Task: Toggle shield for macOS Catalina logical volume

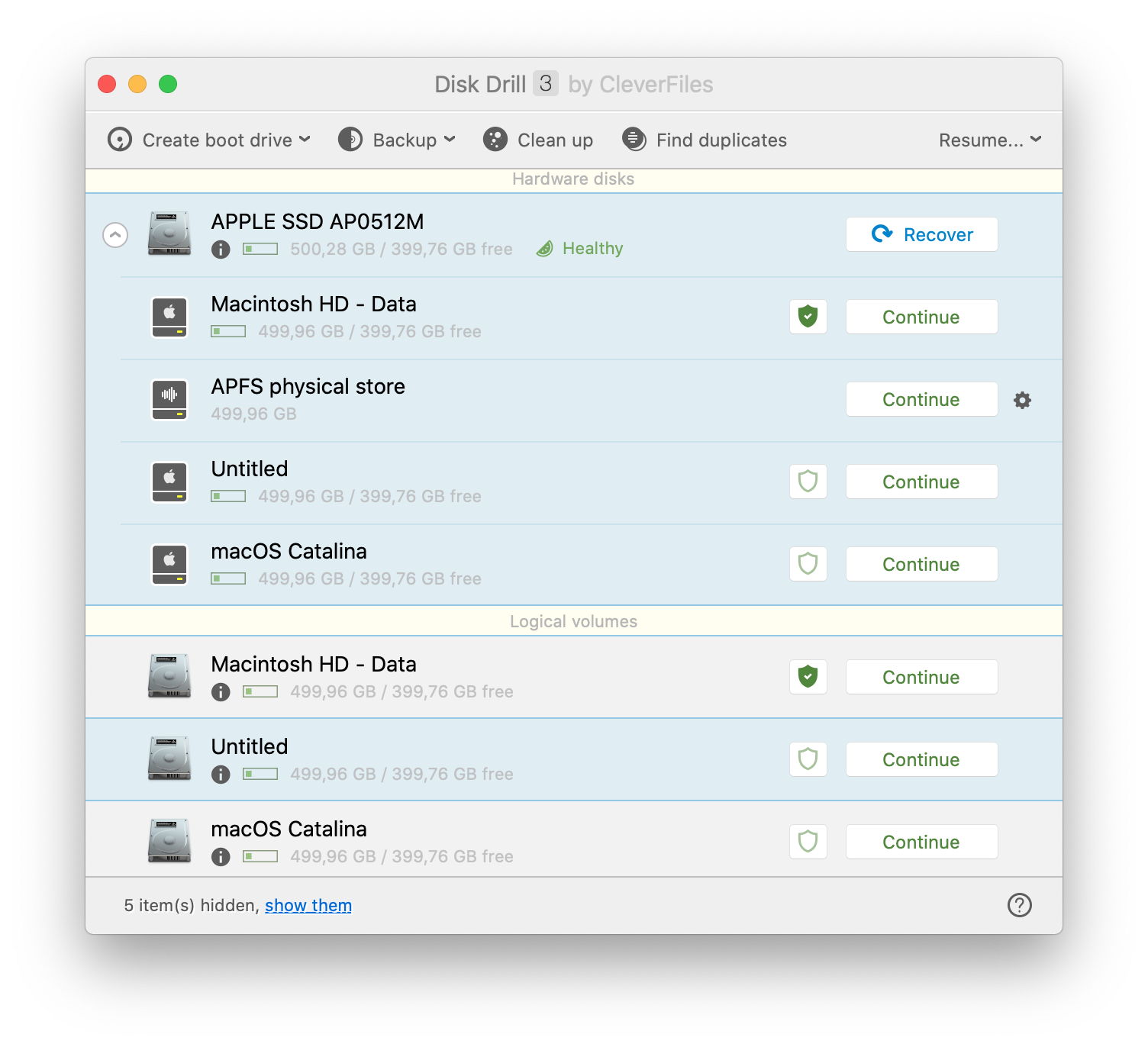Action: click(x=808, y=842)
